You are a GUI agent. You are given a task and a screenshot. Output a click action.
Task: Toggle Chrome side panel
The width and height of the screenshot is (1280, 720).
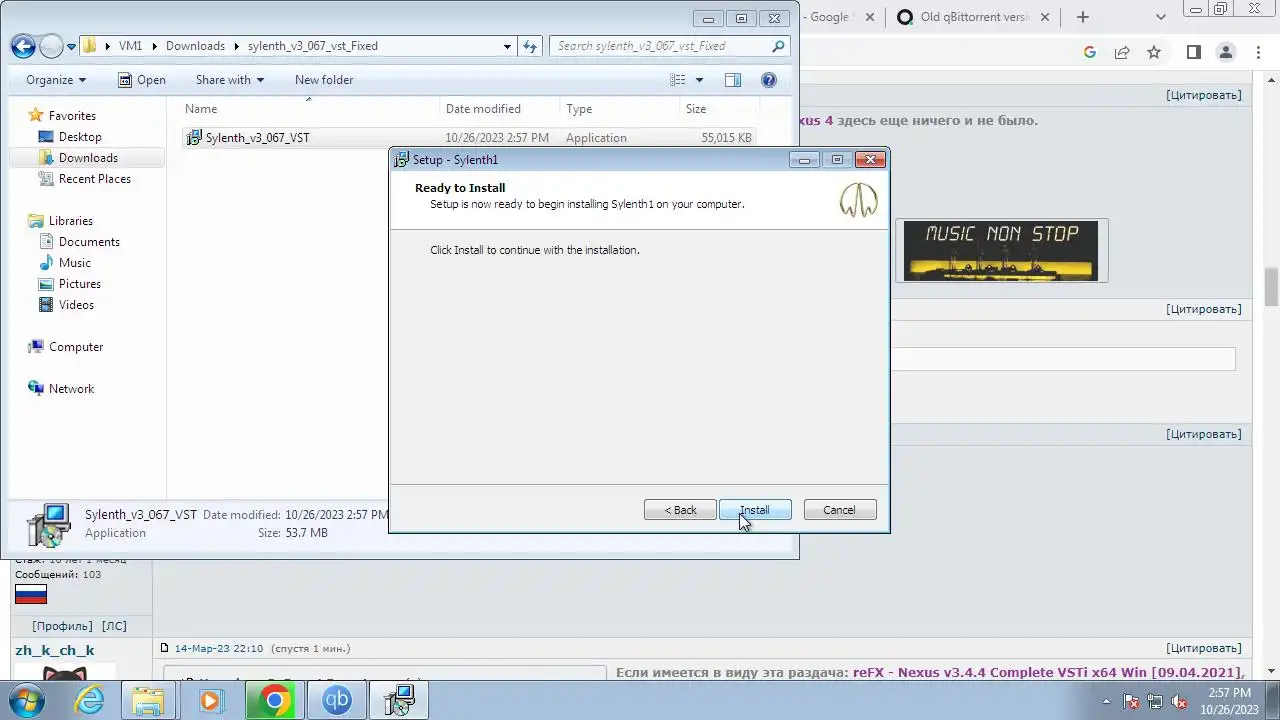pyautogui.click(x=1193, y=52)
